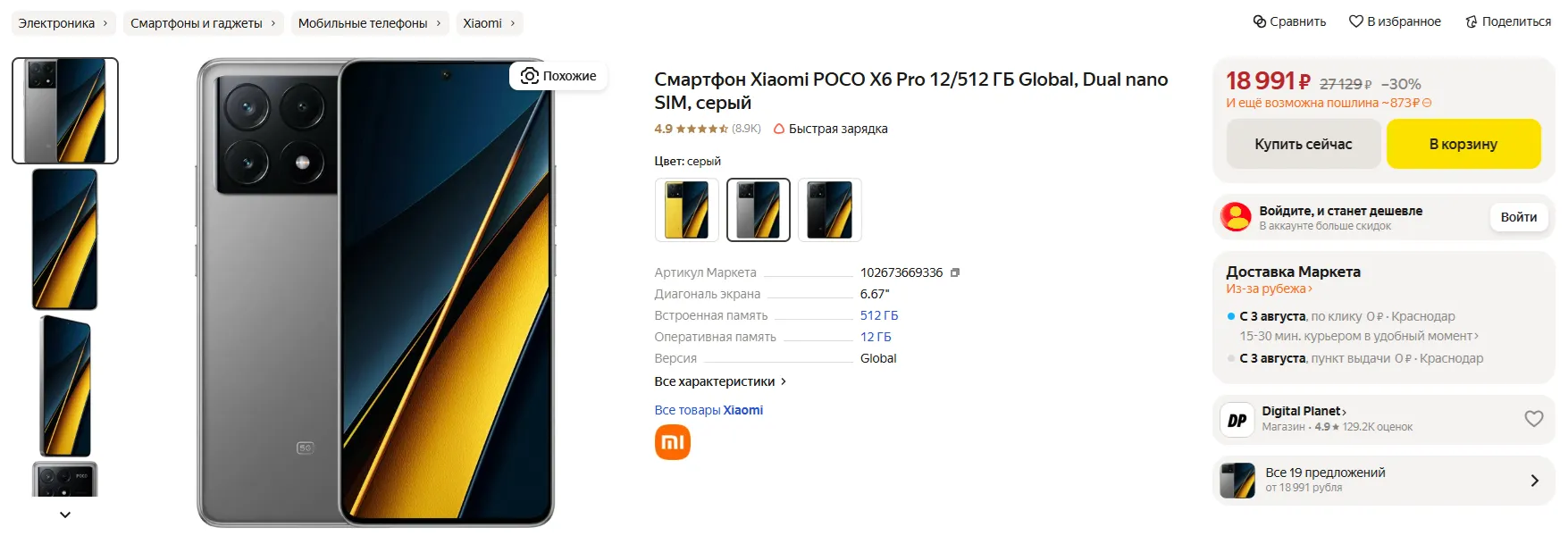Image resolution: width=1568 pixels, height=544 pixels.
Task: Select the yellow color variant
Action: pyautogui.click(x=686, y=210)
